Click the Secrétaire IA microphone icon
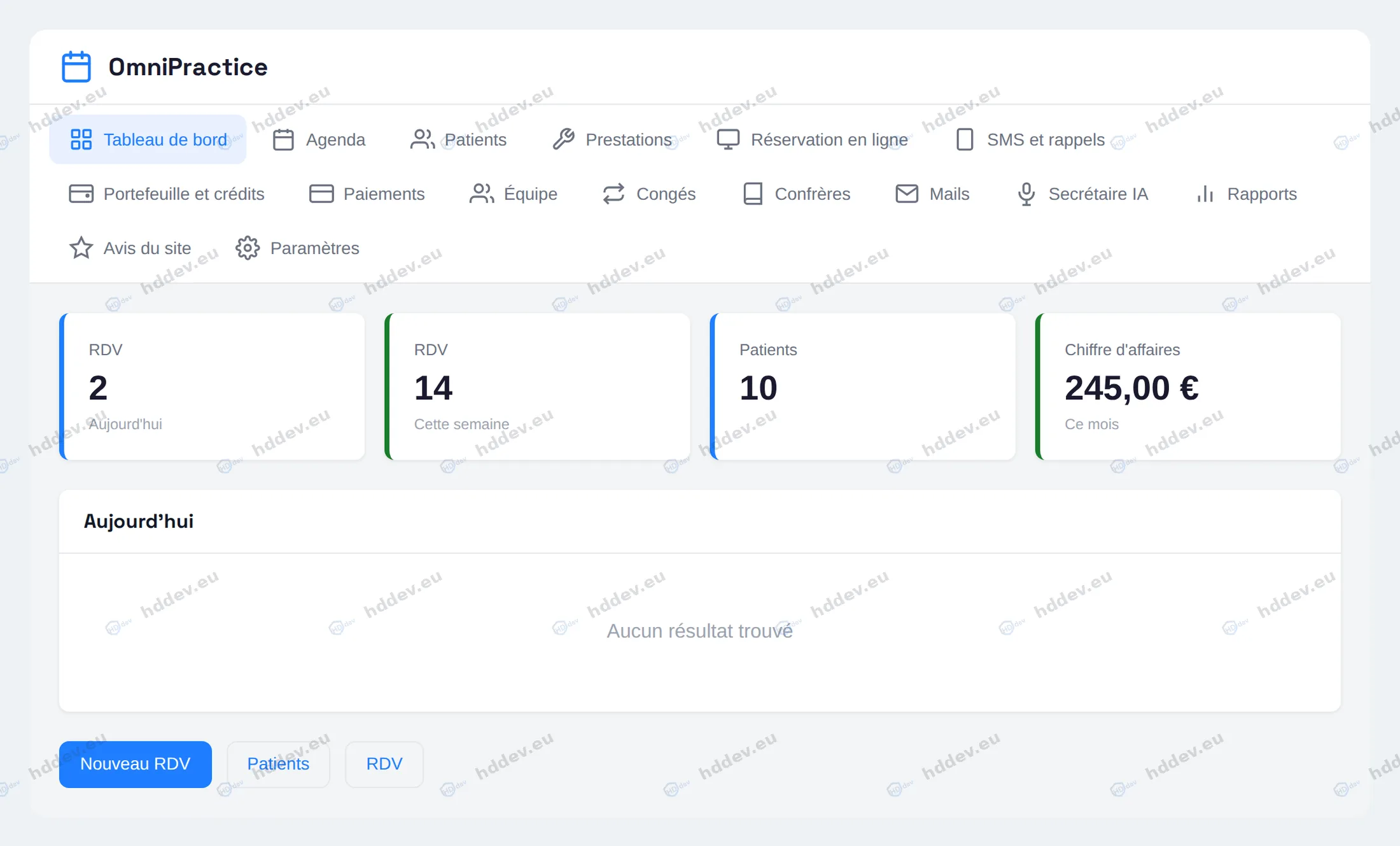The height and width of the screenshot is (846, 1400). click(x=1026, y=194)
